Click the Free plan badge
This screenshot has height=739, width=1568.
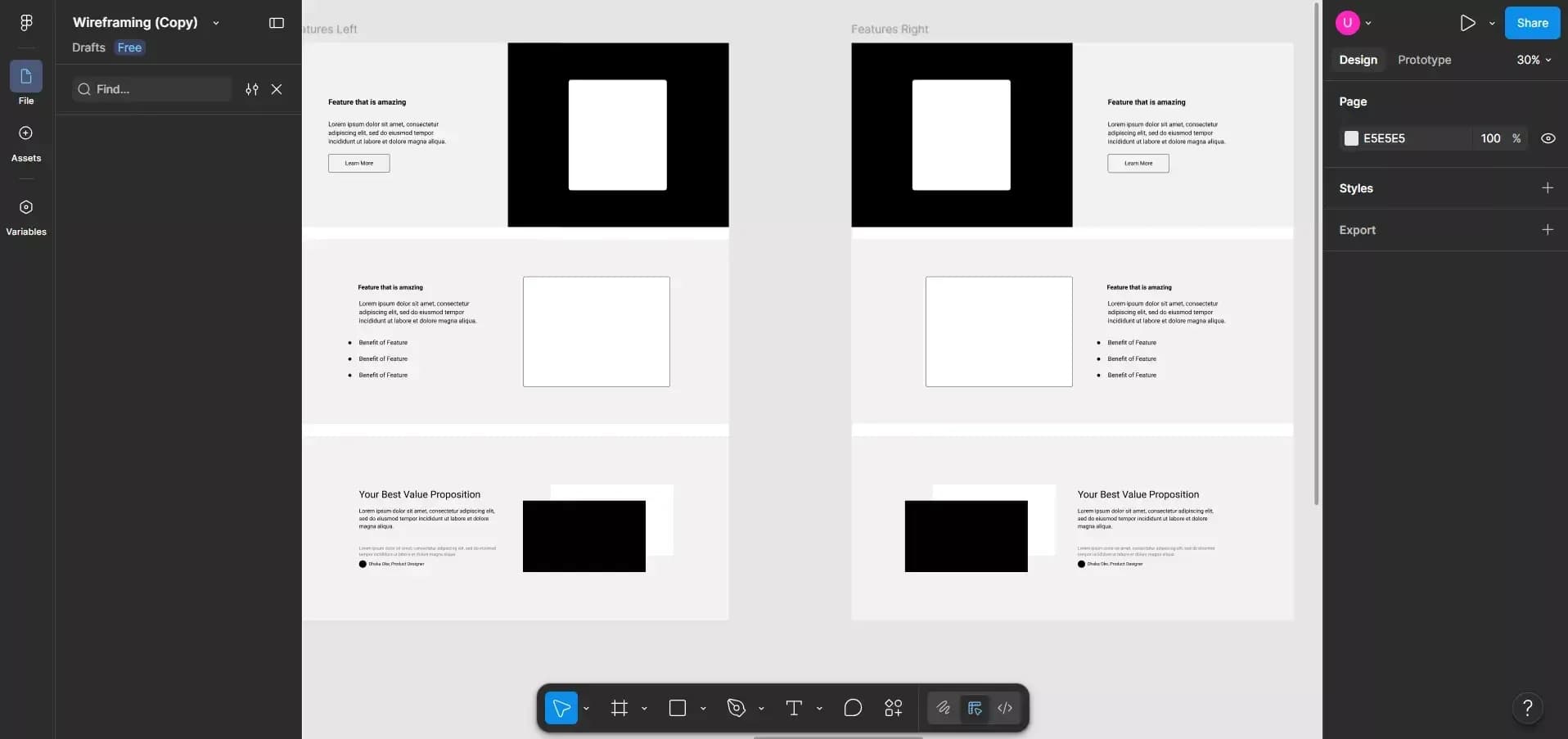pos(129,47)
